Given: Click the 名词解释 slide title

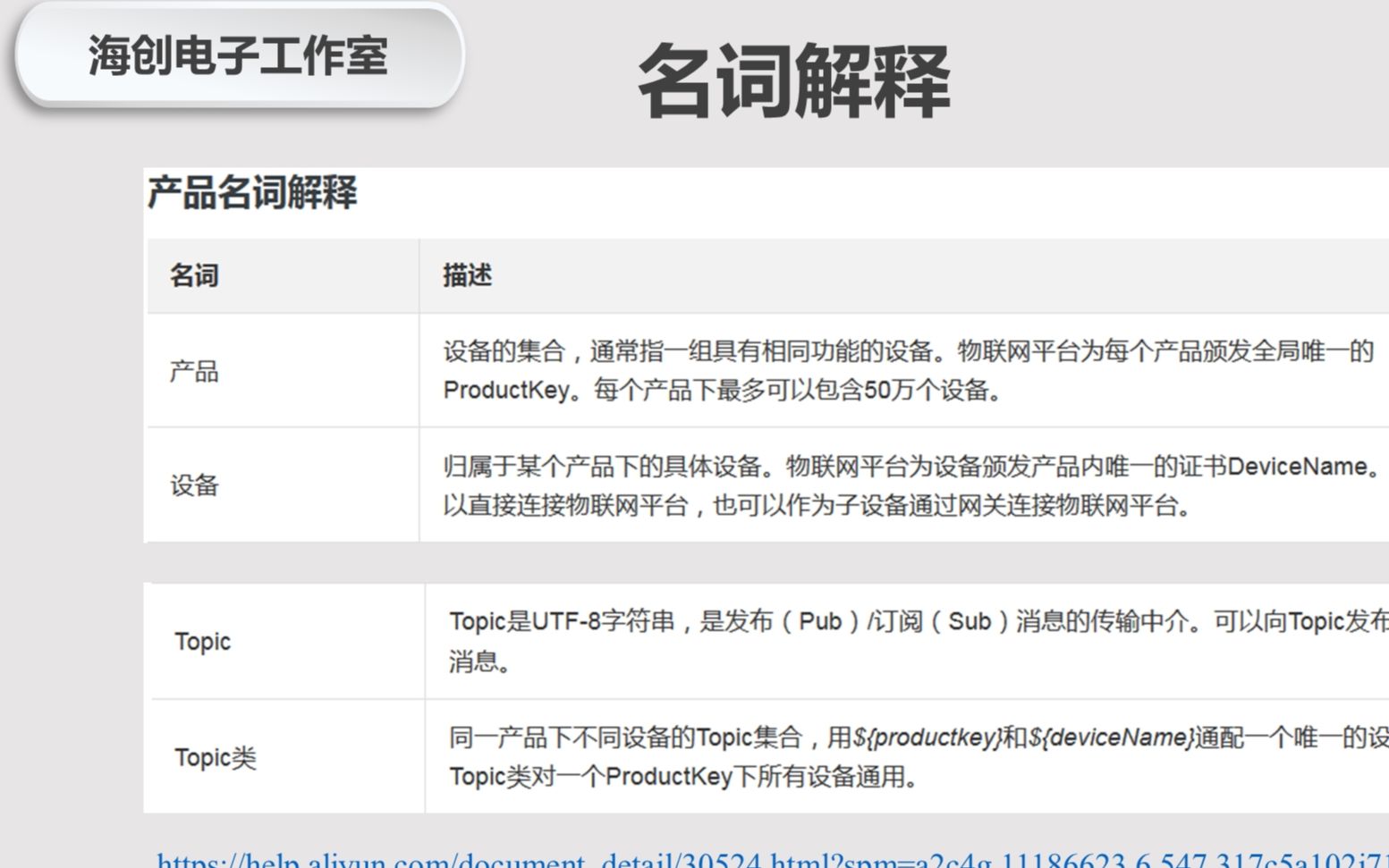Looking at the screenshot, I should pyautogui.click(x=794, y=81).
